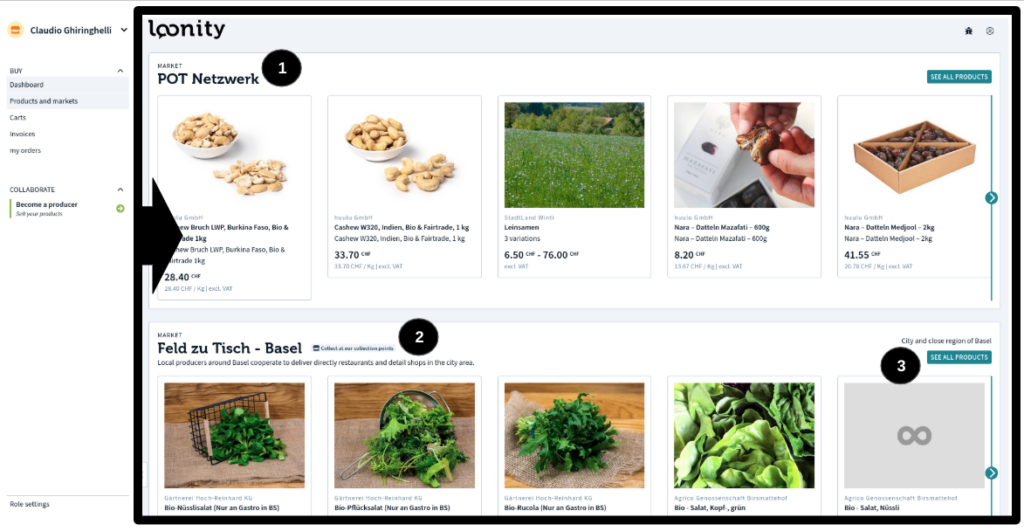Open Role settings link
The image size is (1024, 531).
pos(29,504)
